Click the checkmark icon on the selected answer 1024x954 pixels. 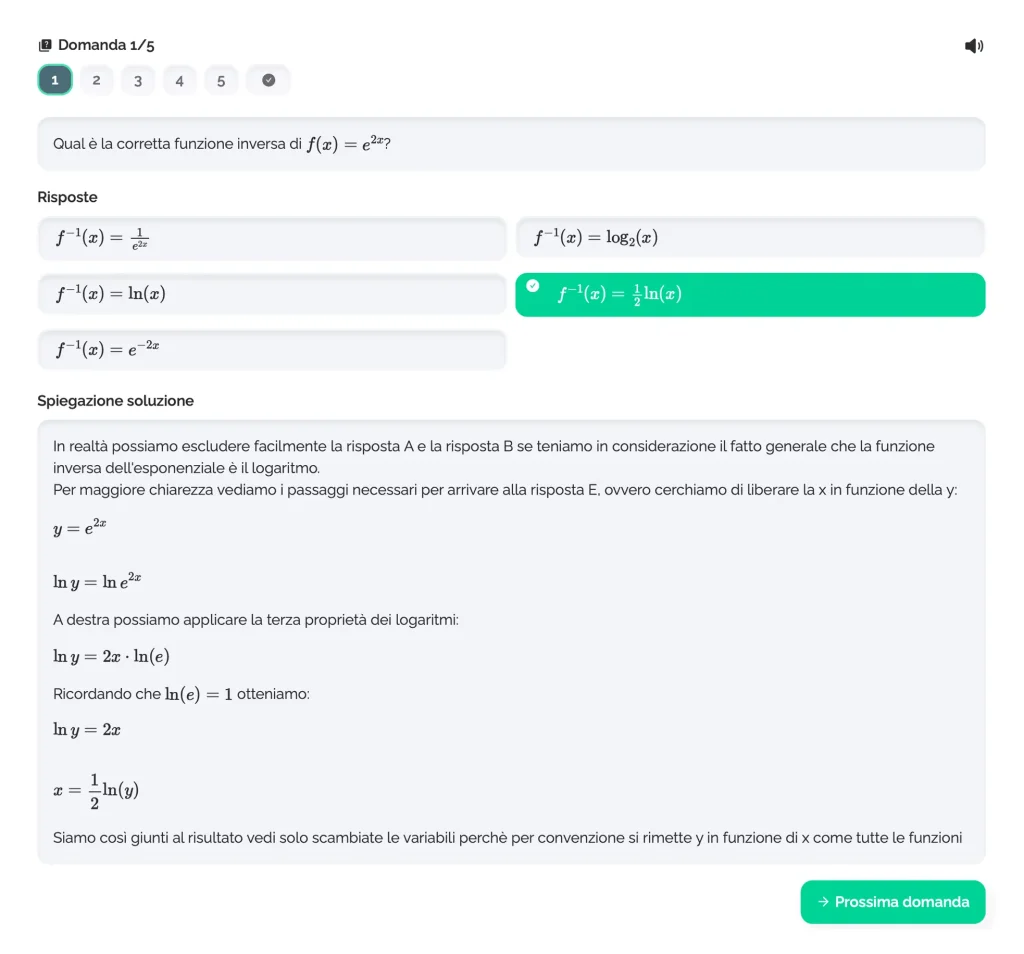(x=533, y=285)
